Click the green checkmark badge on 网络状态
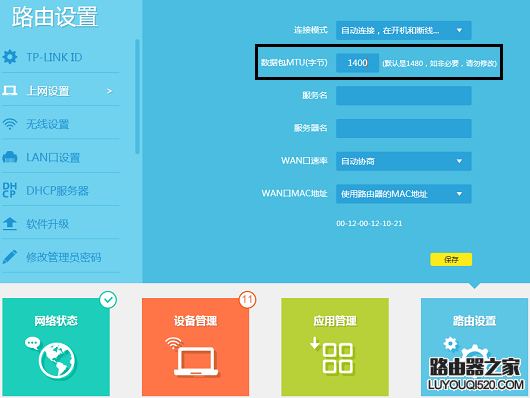Viewport: 530px width, 398px height. [x=108, y=300]
